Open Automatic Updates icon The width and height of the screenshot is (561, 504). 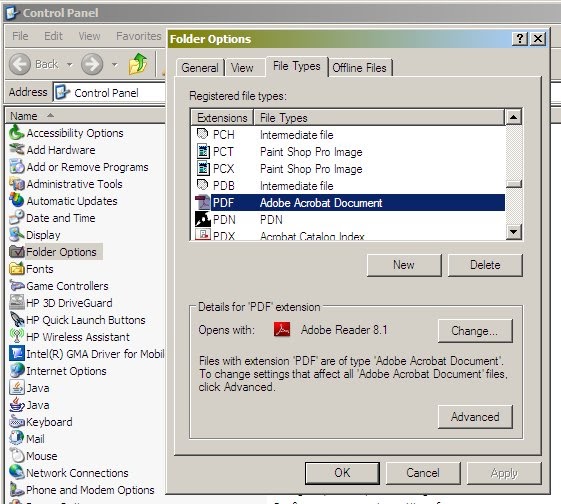[16, 201]
